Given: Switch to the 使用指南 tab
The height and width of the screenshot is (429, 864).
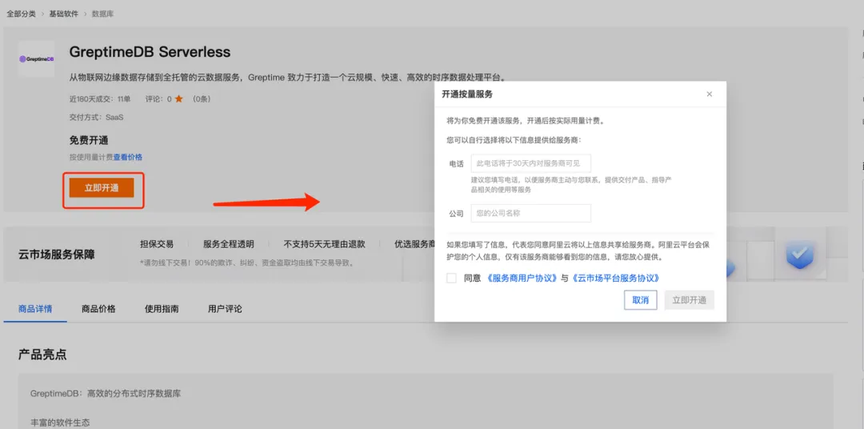Looking at the screenshot, I should (x=161, y=309).
